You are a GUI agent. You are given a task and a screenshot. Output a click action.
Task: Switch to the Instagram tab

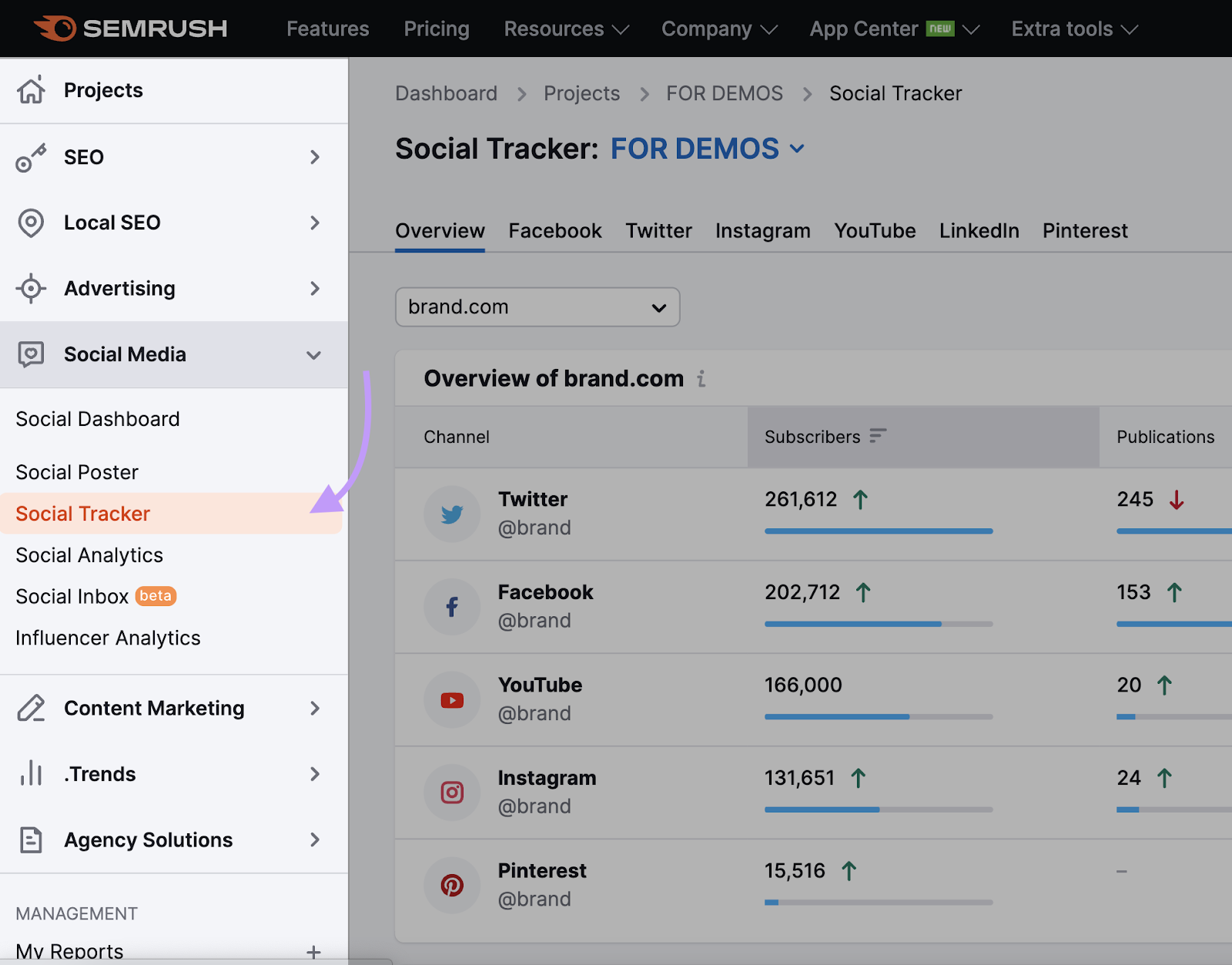[763, 231]
